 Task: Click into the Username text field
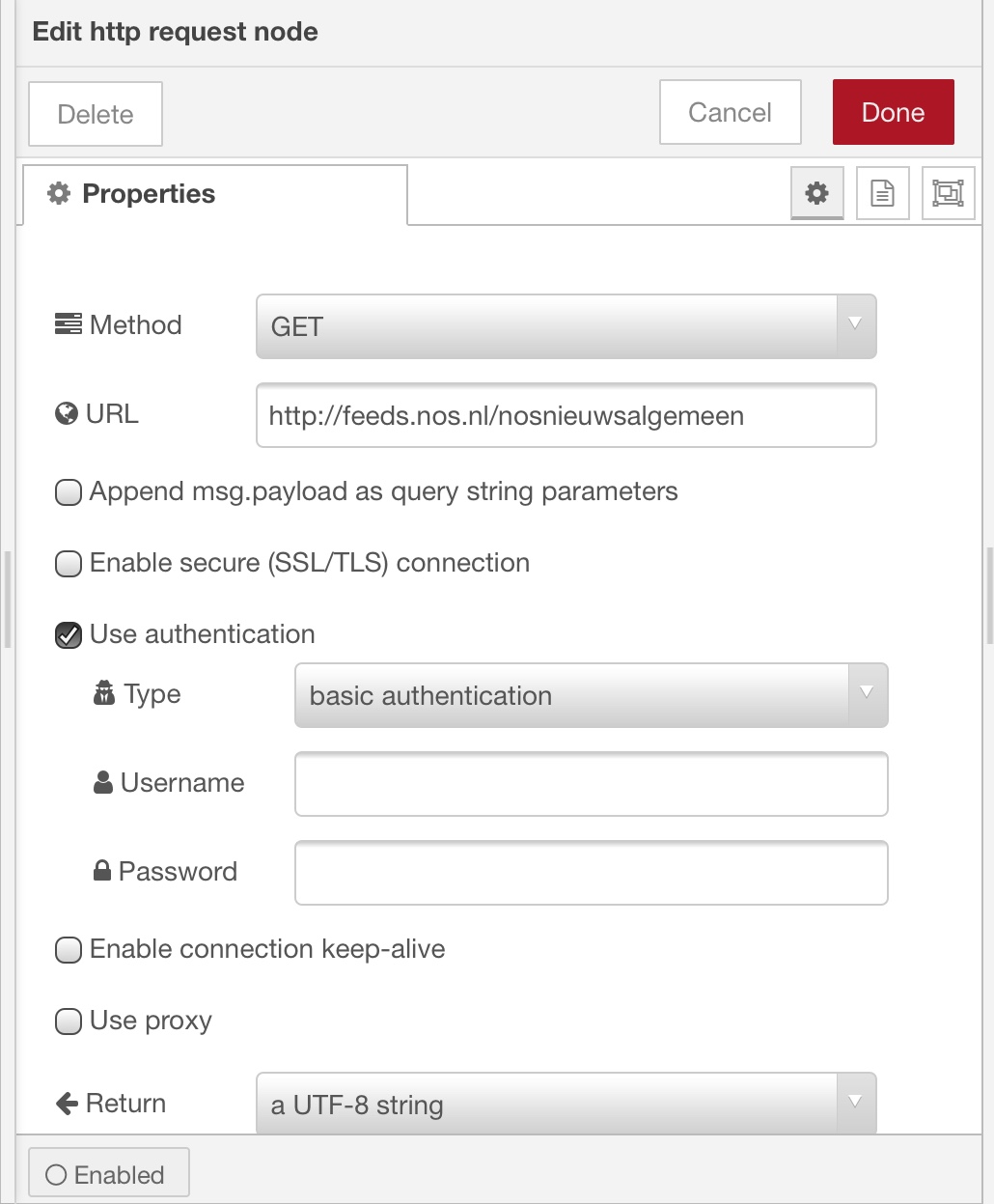(x=591, y=784)
